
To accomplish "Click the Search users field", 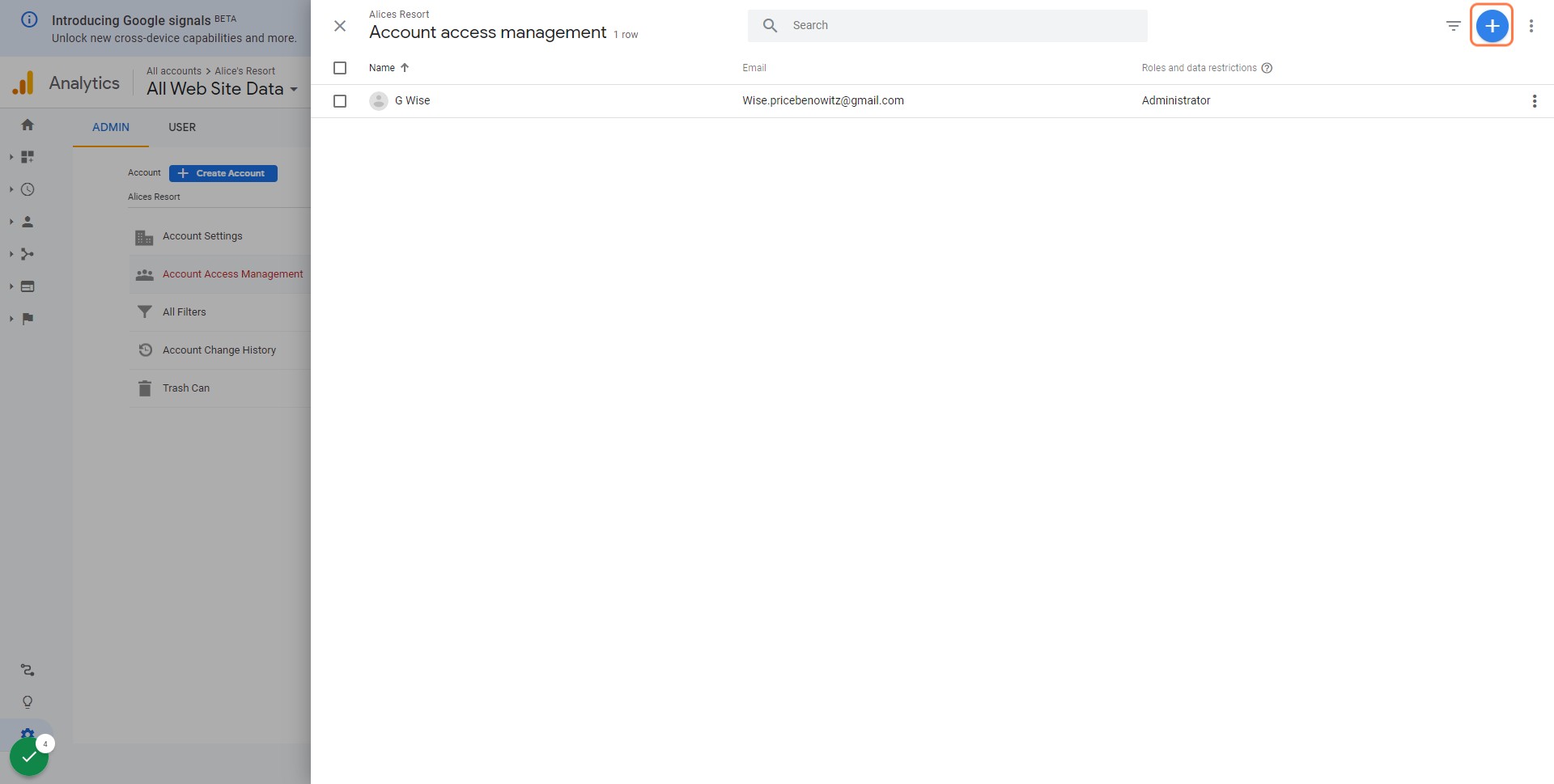I will point(948,26).
